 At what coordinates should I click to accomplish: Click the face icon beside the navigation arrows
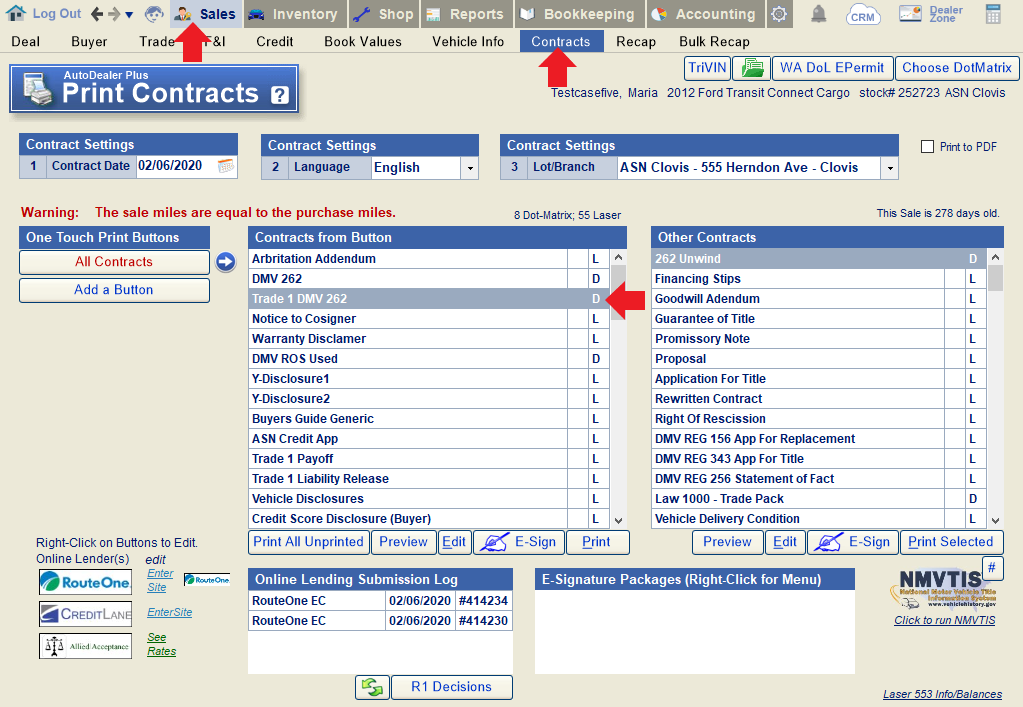tap(154, 14)
